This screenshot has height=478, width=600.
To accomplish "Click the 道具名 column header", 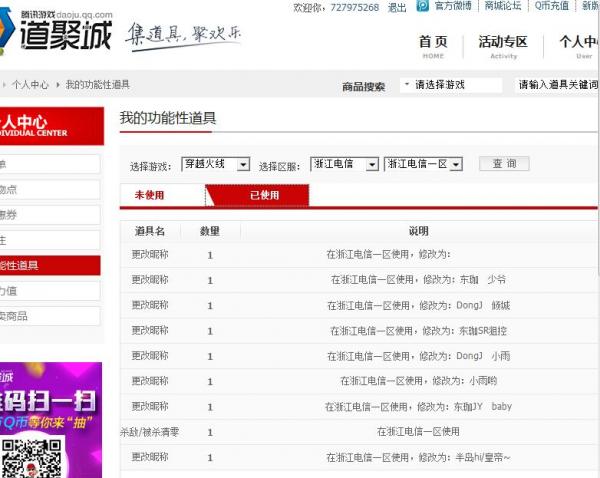I will (x=150, y=231).
